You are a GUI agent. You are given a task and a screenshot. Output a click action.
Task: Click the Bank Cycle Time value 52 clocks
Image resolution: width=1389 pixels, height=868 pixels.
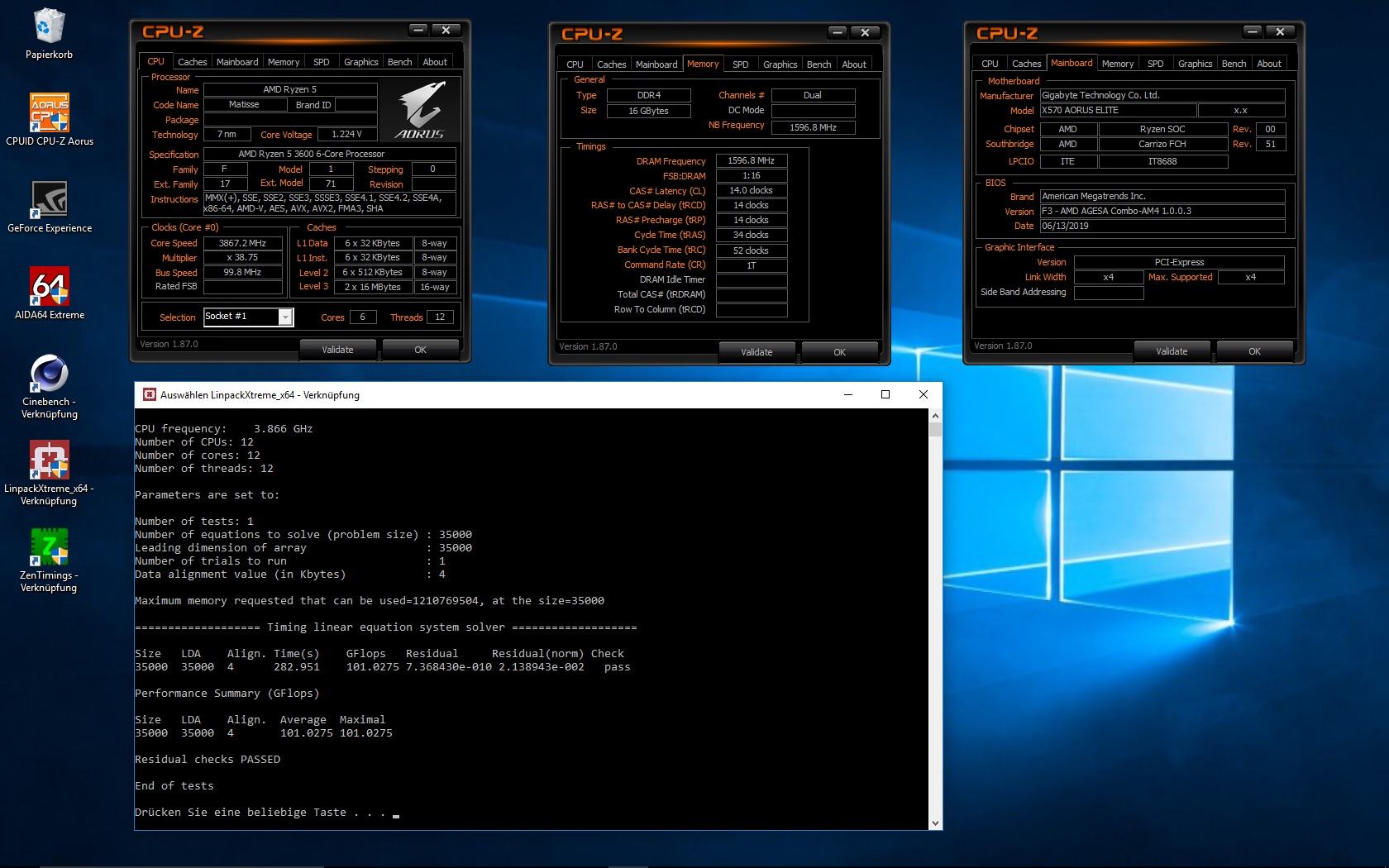pyautogui.click(x=751, y=250)
